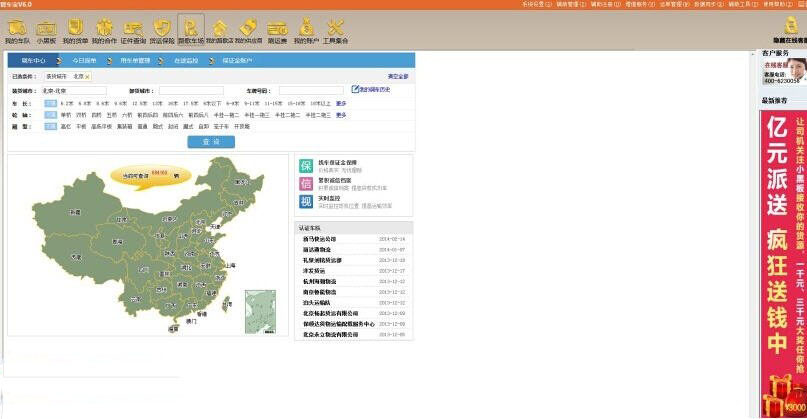Open the 小黑板 blackboard icon
The height and width of the screenshot is (419, 807).
point(46,31)
